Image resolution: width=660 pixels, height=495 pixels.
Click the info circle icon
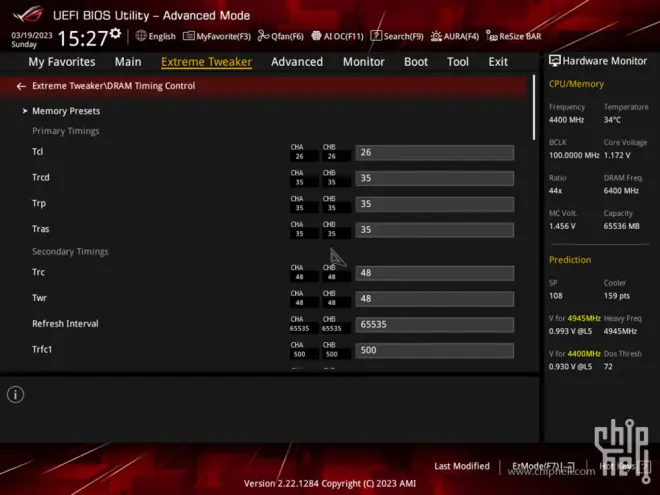tap(16, 394)
